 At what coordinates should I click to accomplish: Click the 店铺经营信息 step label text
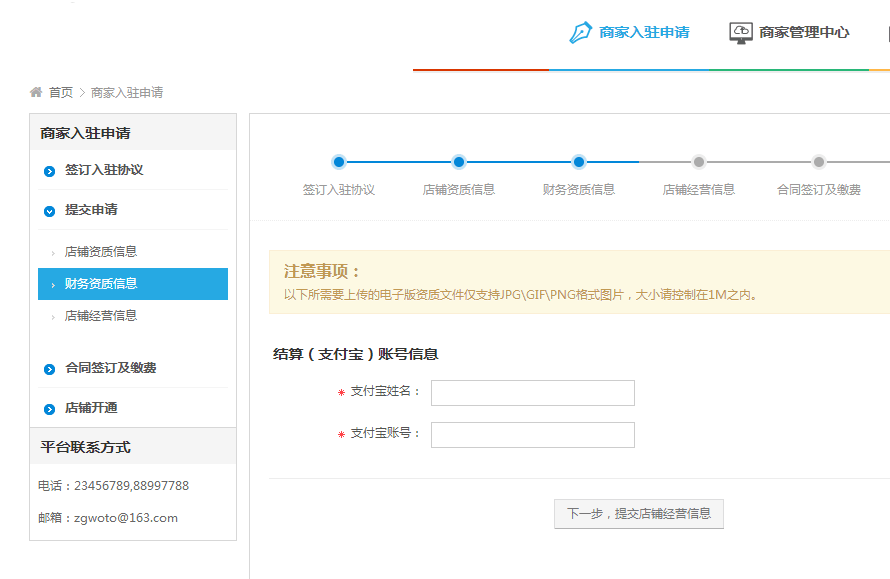[699, 190]
